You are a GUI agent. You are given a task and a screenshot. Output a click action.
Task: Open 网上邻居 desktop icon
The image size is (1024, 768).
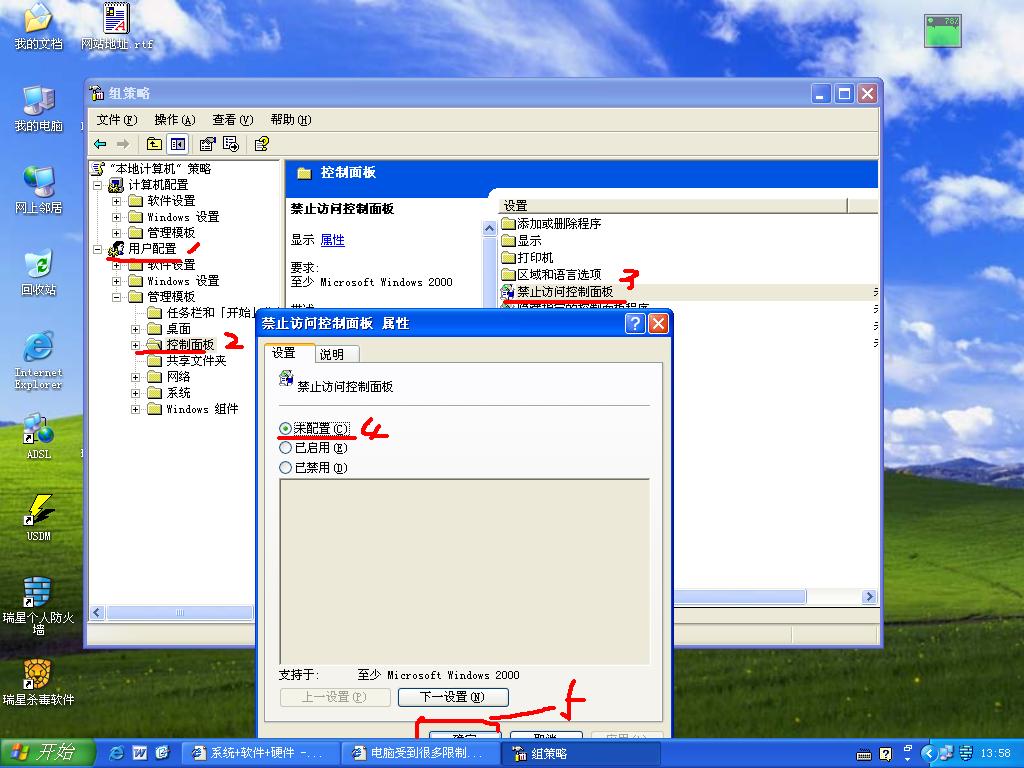point(39,191)
